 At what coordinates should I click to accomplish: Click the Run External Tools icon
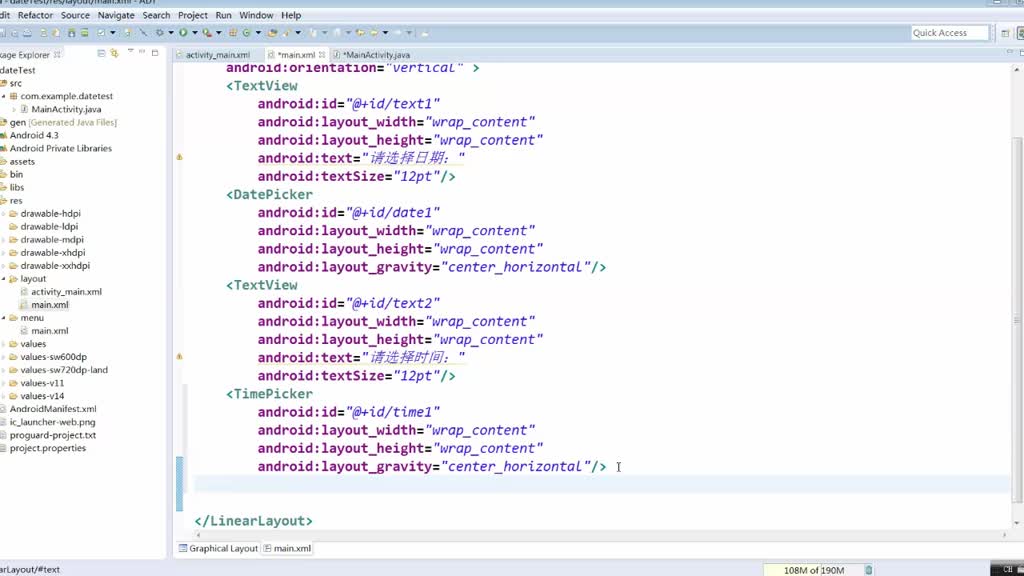pyautogui.click(x=206, y=33)
